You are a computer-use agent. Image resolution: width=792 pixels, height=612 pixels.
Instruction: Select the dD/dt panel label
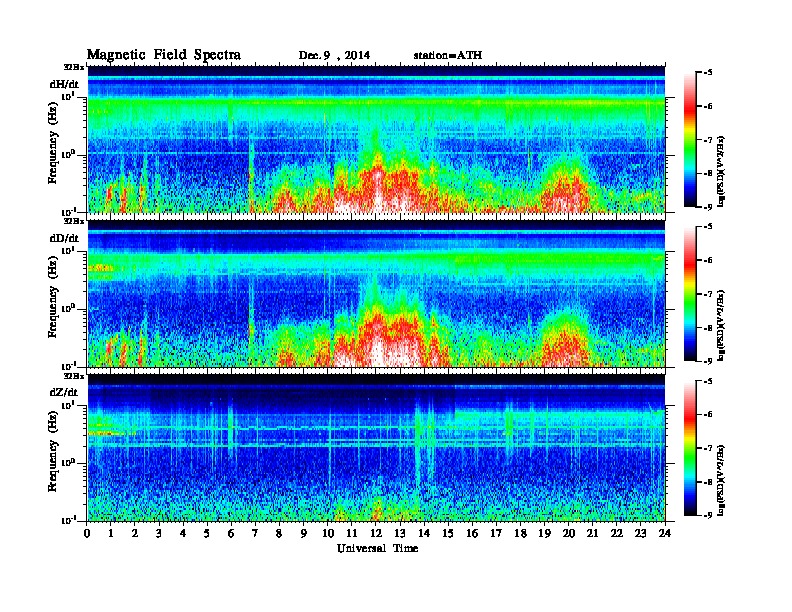(64, 238)
